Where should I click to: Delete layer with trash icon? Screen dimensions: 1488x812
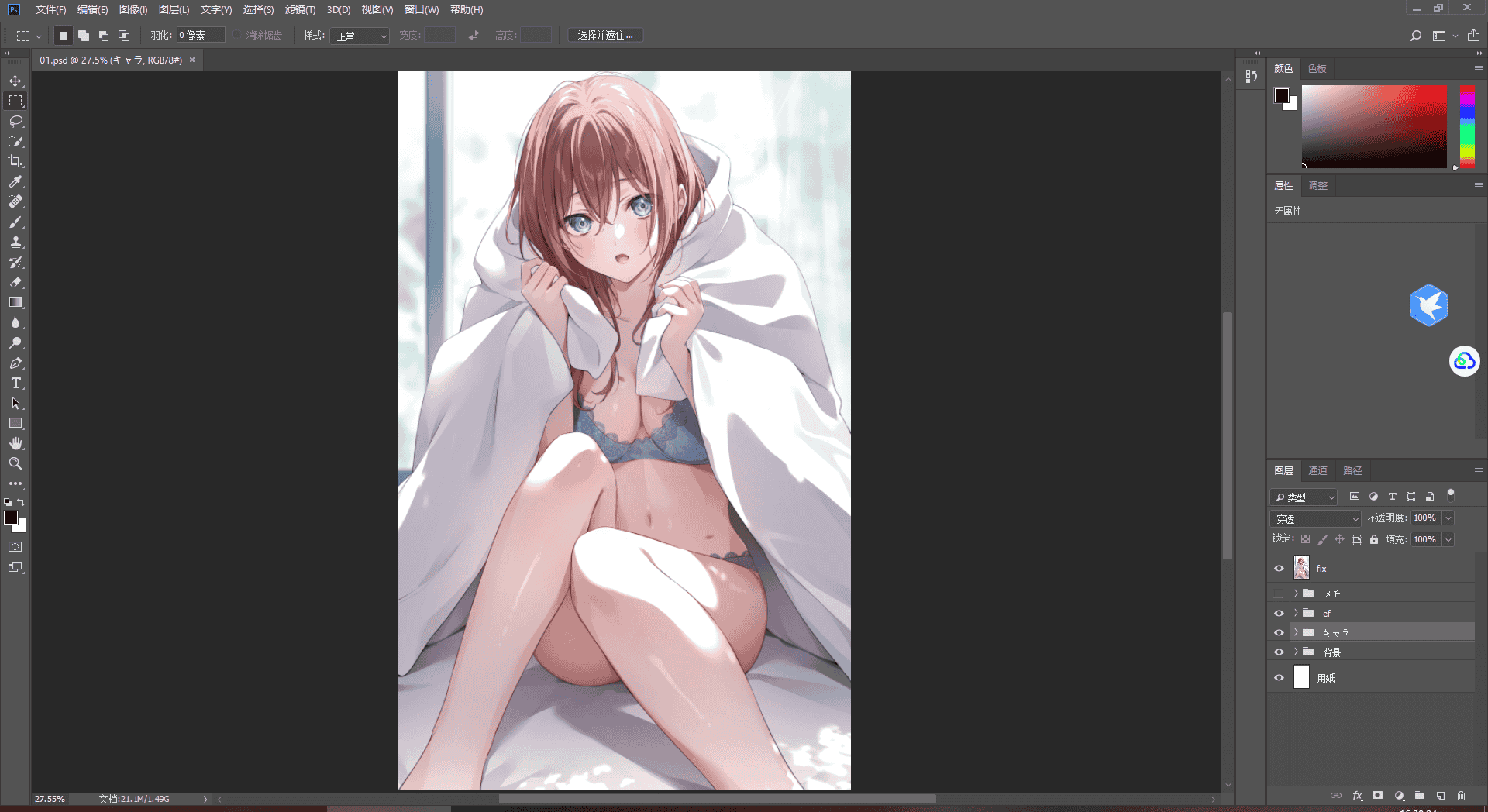pyautogui.click(x=1462, y=796)
